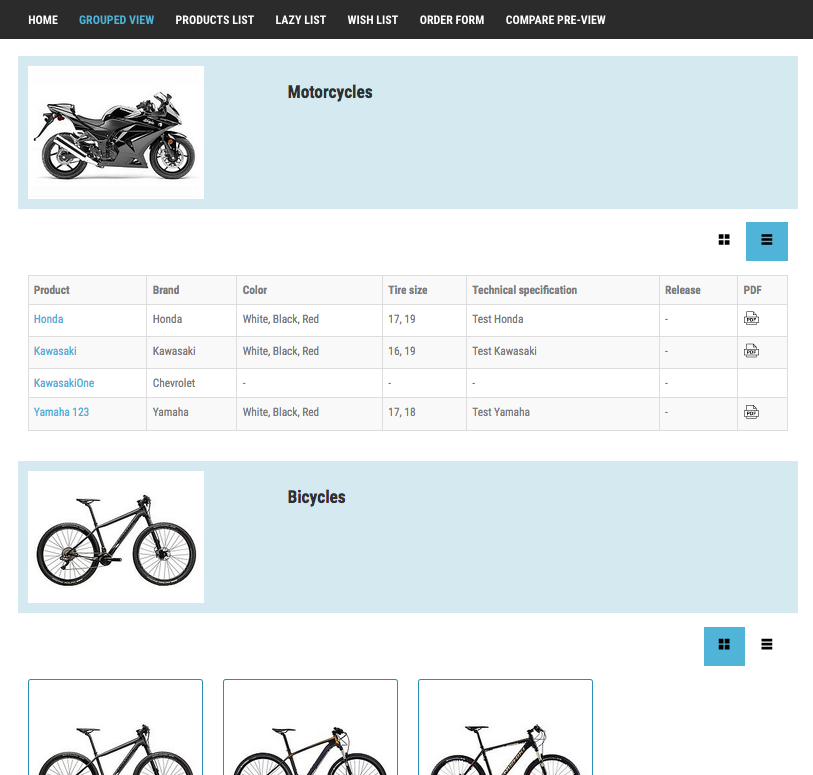Click the Product column header
This screenshot has width=813, height=775.
coord(87,290)
